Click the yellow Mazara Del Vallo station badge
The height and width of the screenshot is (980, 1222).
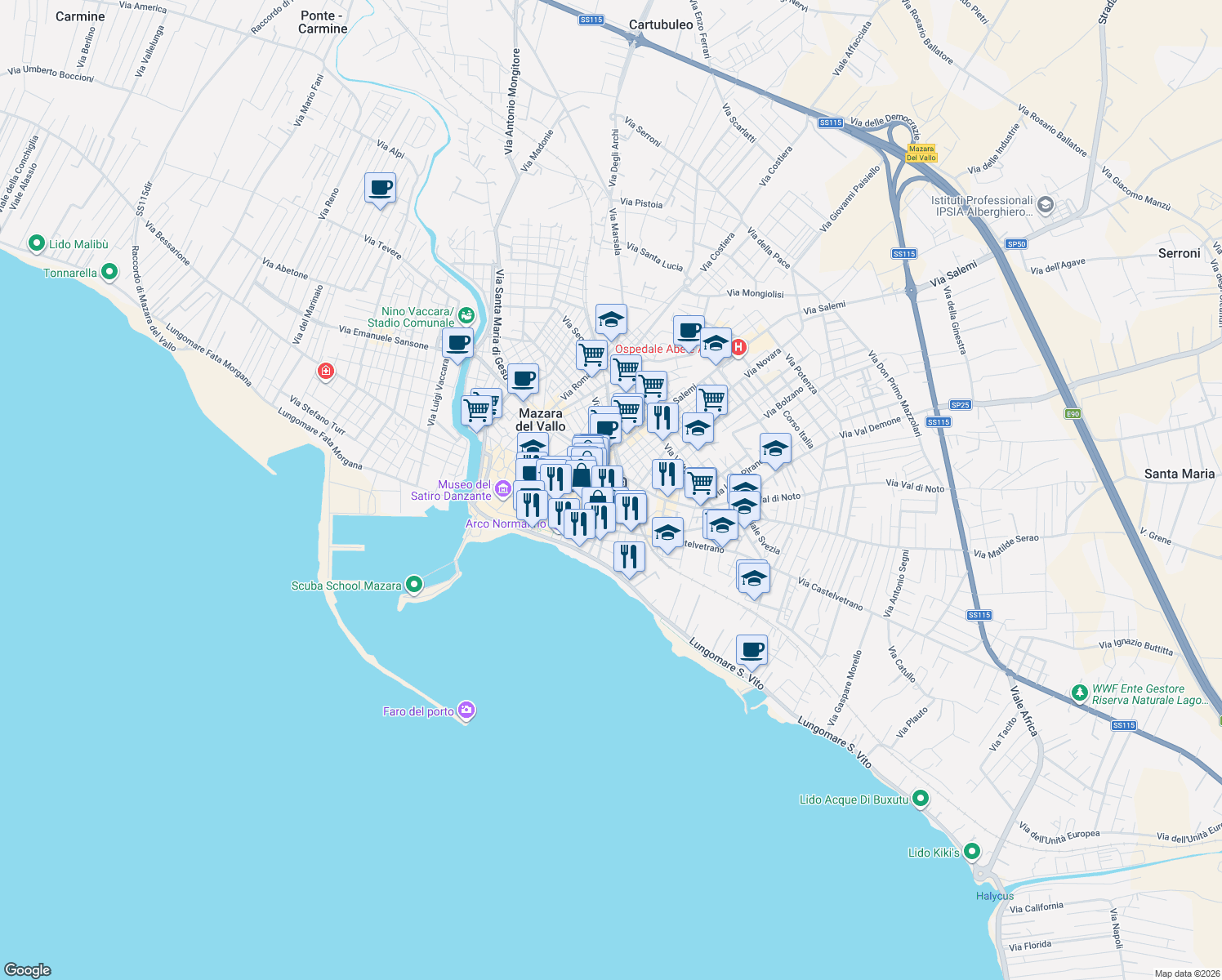pyautogui.click(x=921, y=154)
